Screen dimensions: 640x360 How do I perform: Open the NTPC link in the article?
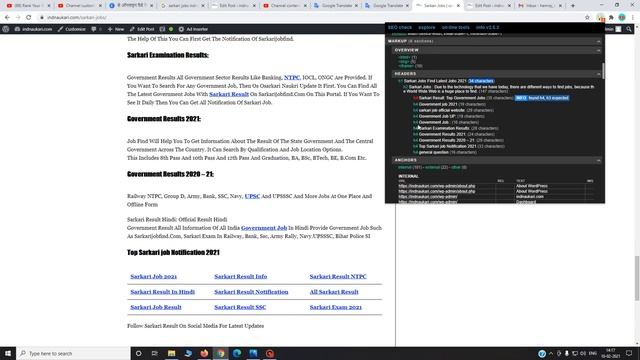pos(291,78)
